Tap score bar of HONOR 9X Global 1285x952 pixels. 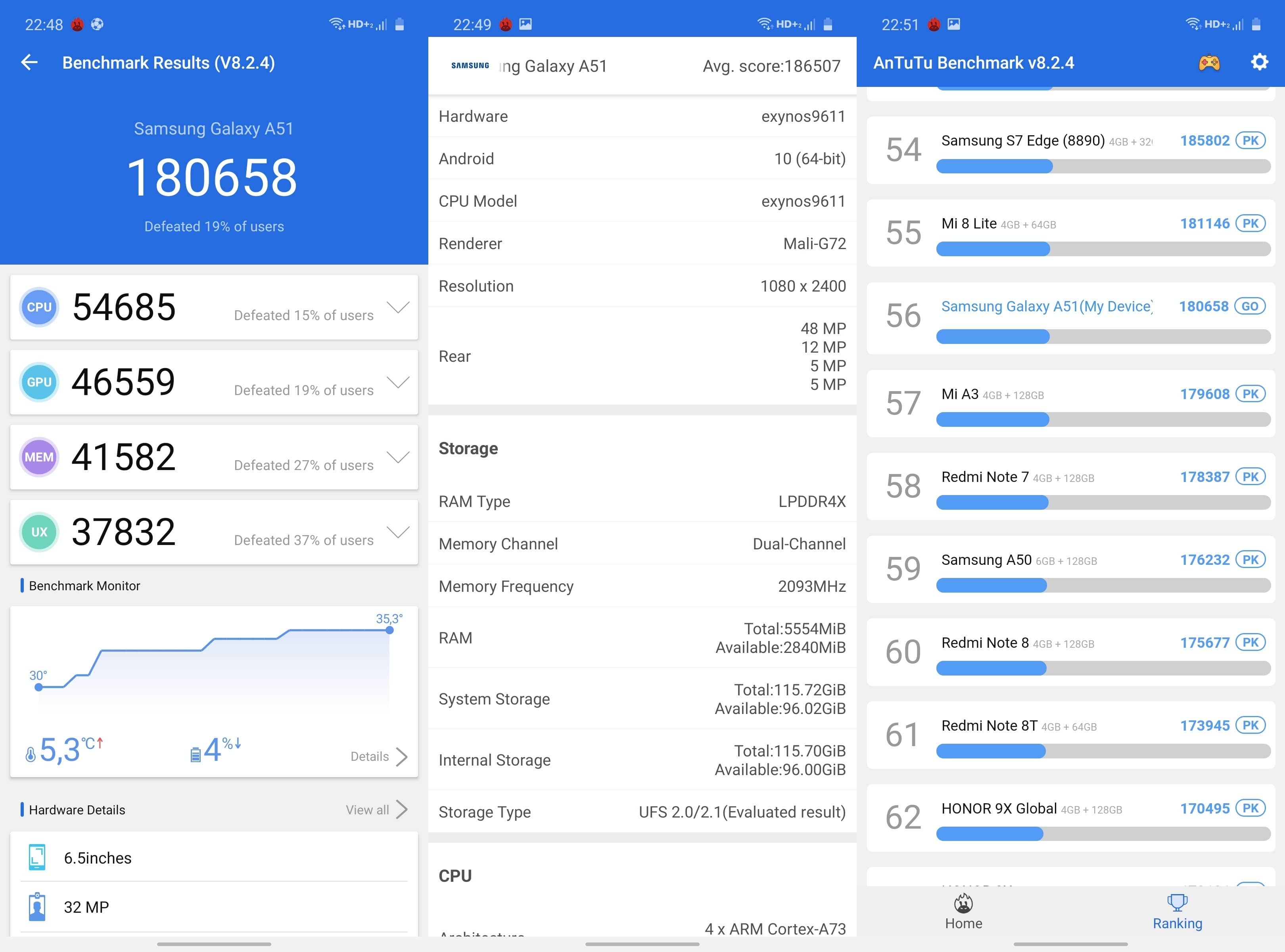pyautogui.click(x=1103, y=834)
